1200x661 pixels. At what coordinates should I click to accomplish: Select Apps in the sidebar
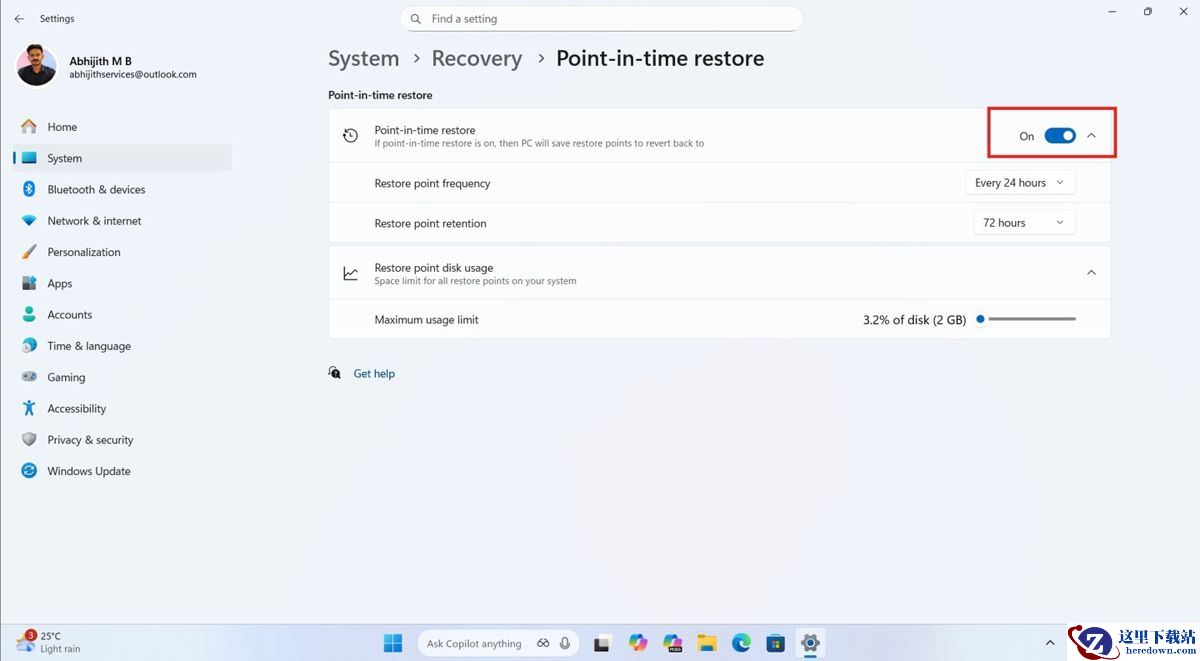60,284
